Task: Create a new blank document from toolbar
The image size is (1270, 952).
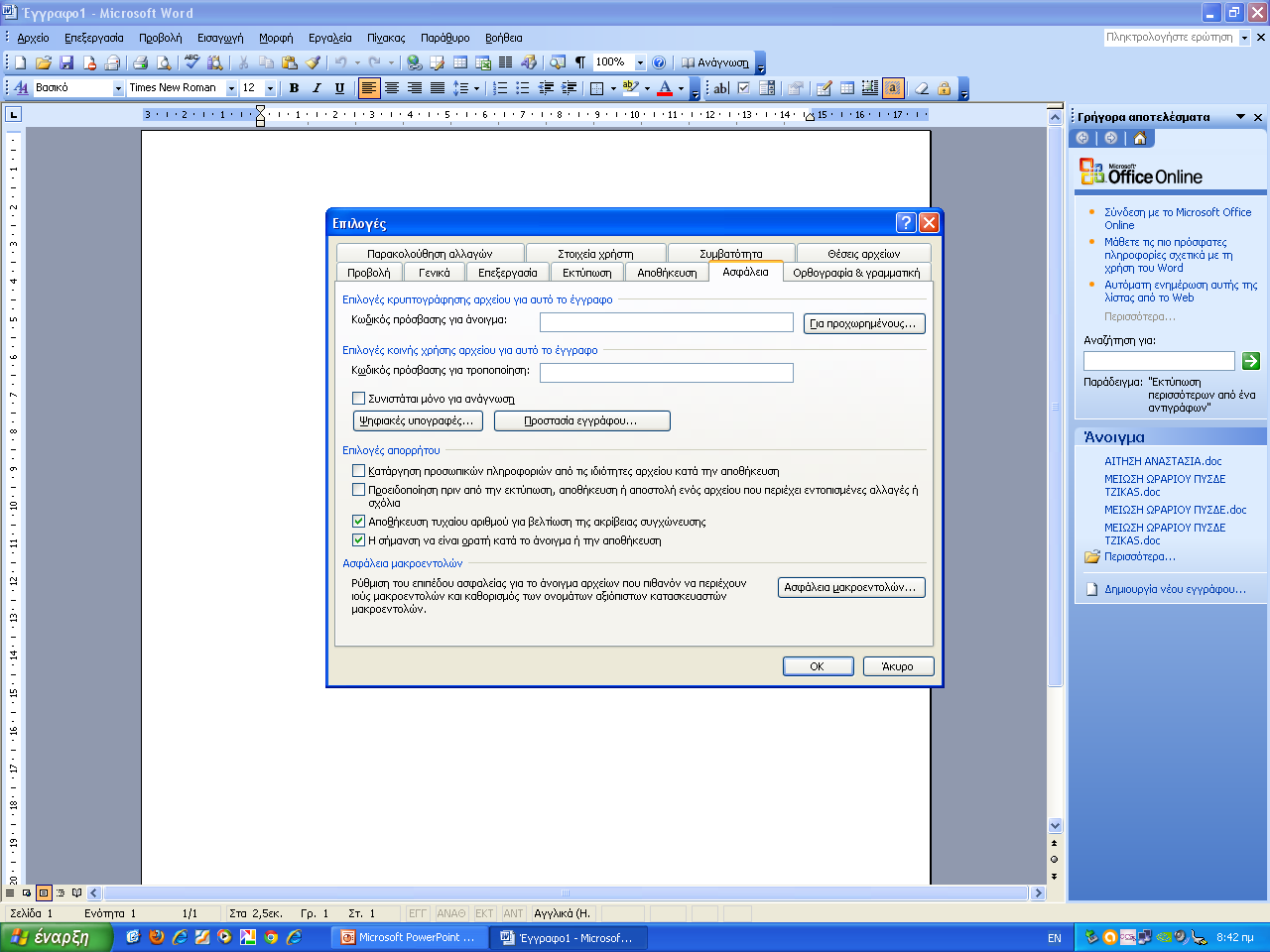Action: point(20,62)
